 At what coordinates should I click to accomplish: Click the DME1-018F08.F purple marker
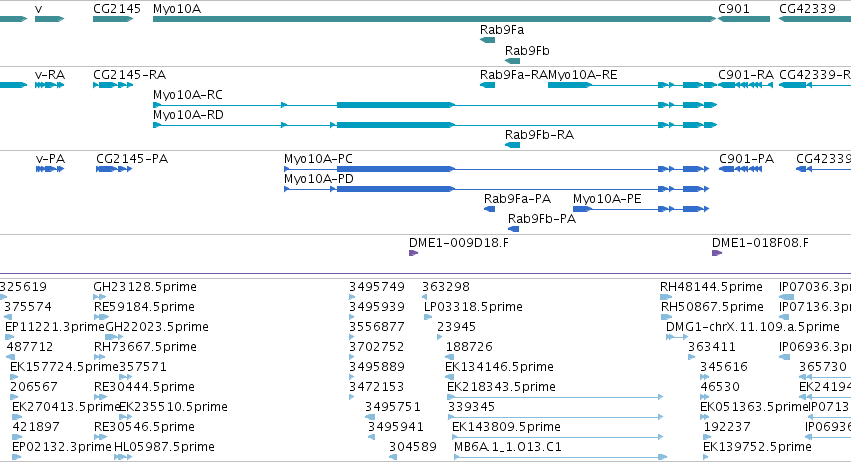click(717, 253)
